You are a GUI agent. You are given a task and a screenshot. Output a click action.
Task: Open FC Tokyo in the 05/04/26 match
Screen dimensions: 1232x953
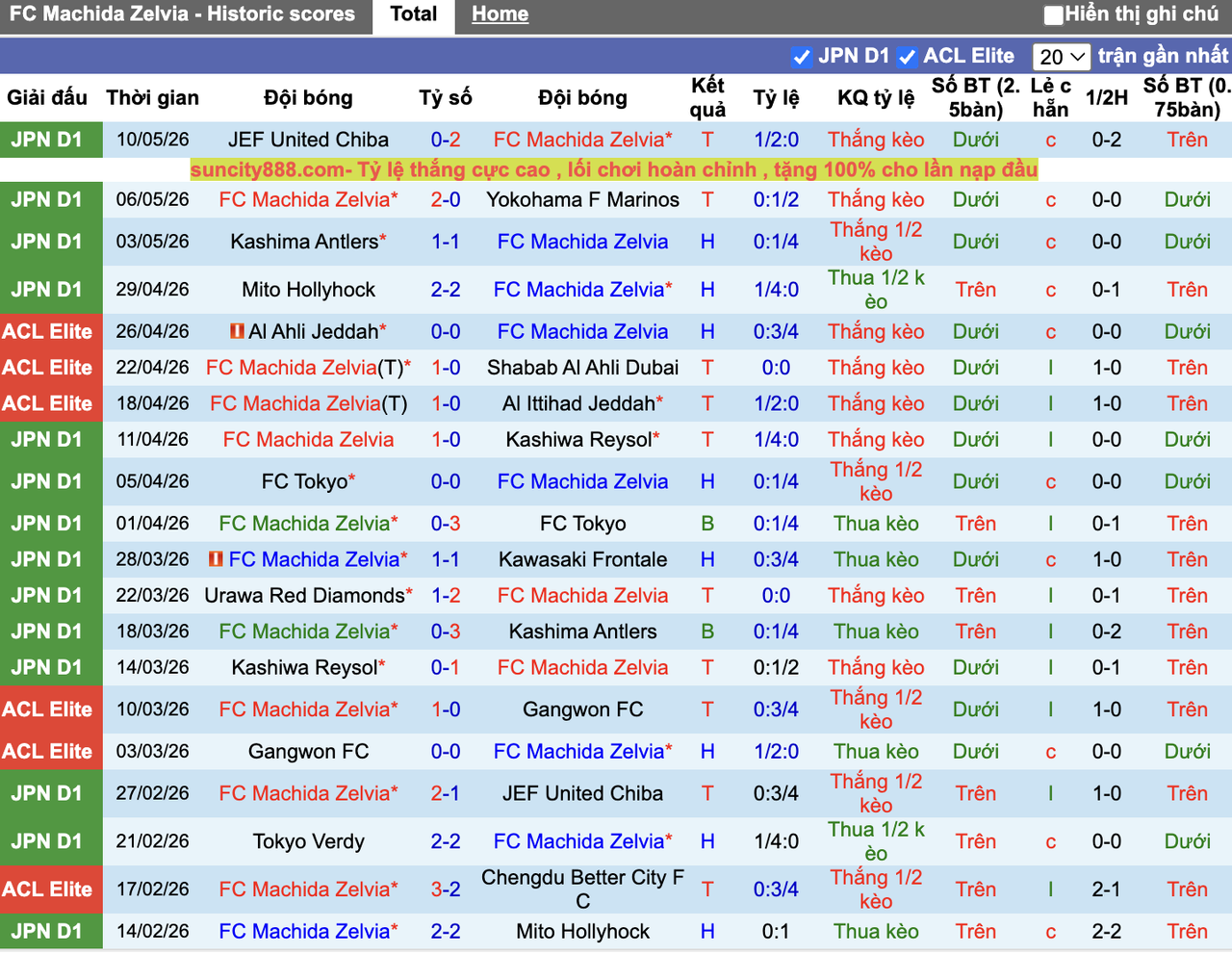coord(304,481)
